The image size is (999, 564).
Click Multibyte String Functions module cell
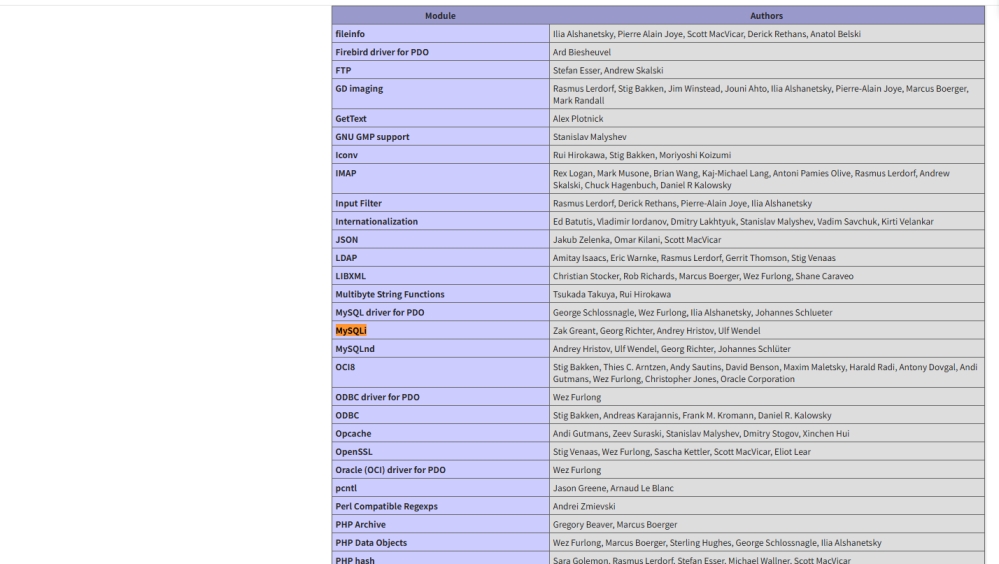440,294
